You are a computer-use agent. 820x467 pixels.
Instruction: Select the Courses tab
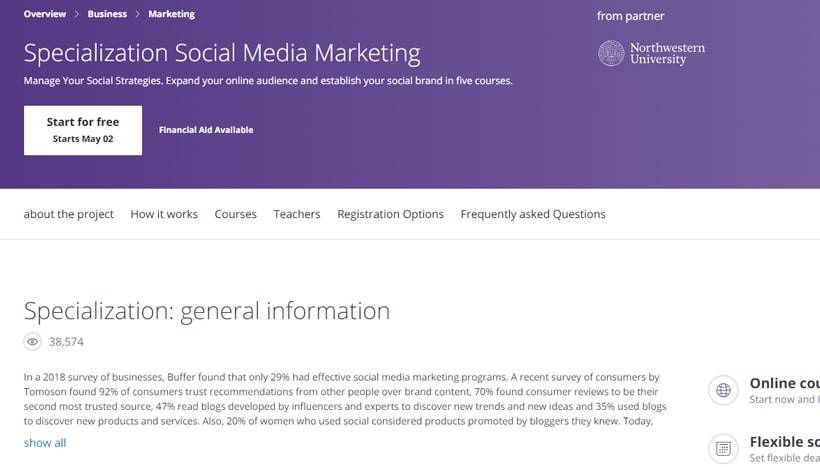pyautogui.click(x=235, y=214)
